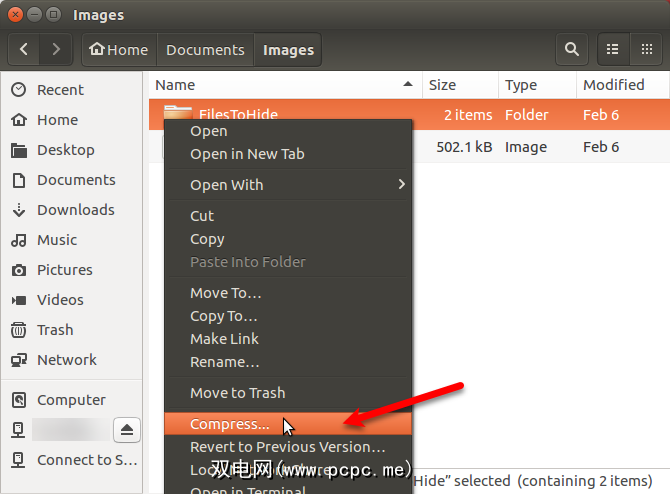Screen dimensions: 670x494
Task: Open the Music folder in sidebar
Action: pos(56,240)
